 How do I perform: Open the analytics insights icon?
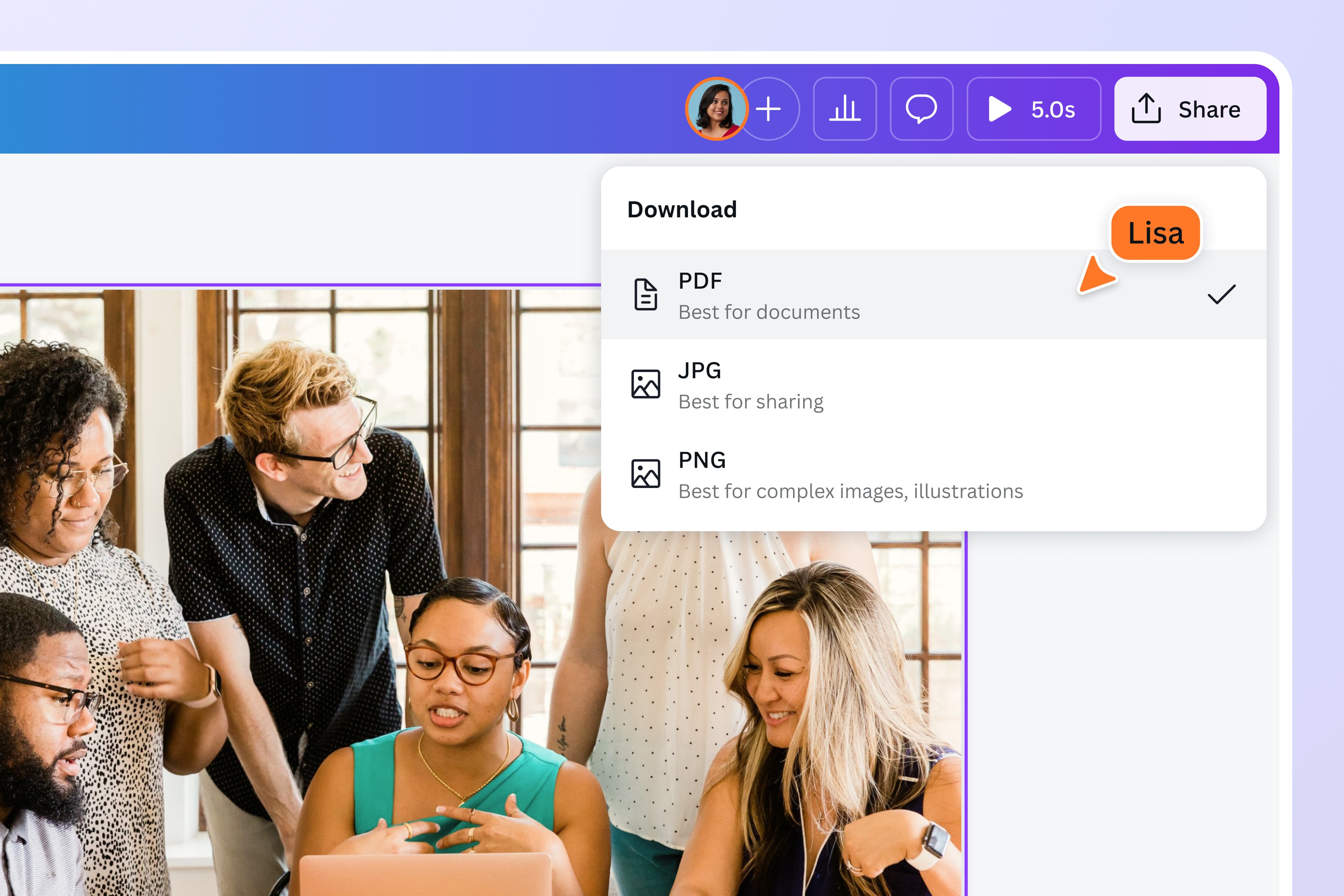[845, 109]
